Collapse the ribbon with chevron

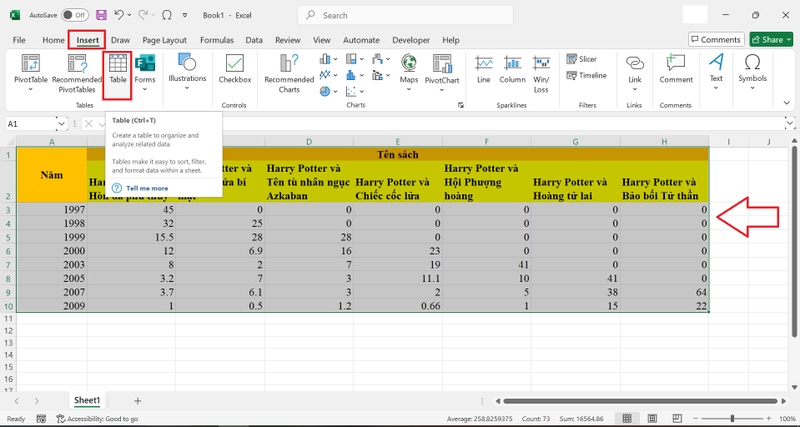[x=786, y=104]
